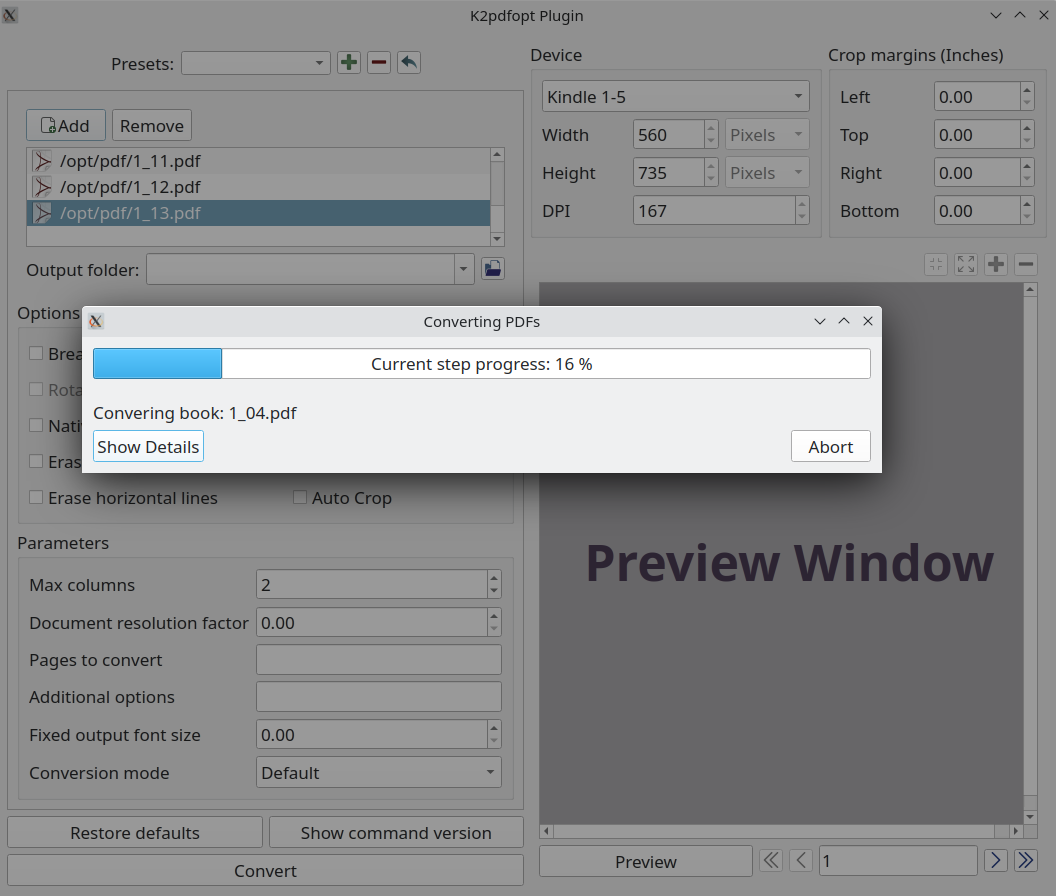Open the Height units Pixels dropdown

pyautogui.click(x=767, y=173)
